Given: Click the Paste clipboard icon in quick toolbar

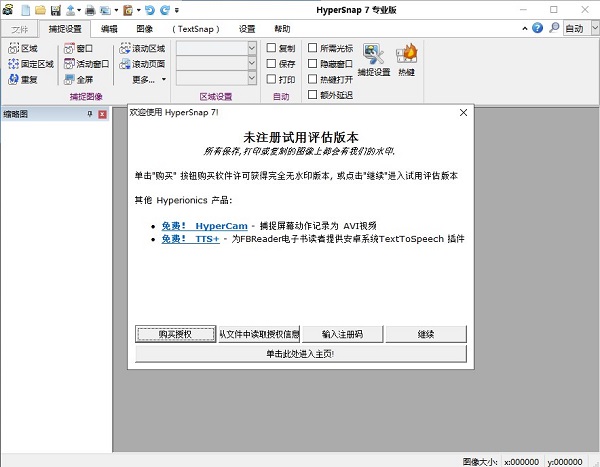Looking at the screenshot, I should [x=128, y=10].
